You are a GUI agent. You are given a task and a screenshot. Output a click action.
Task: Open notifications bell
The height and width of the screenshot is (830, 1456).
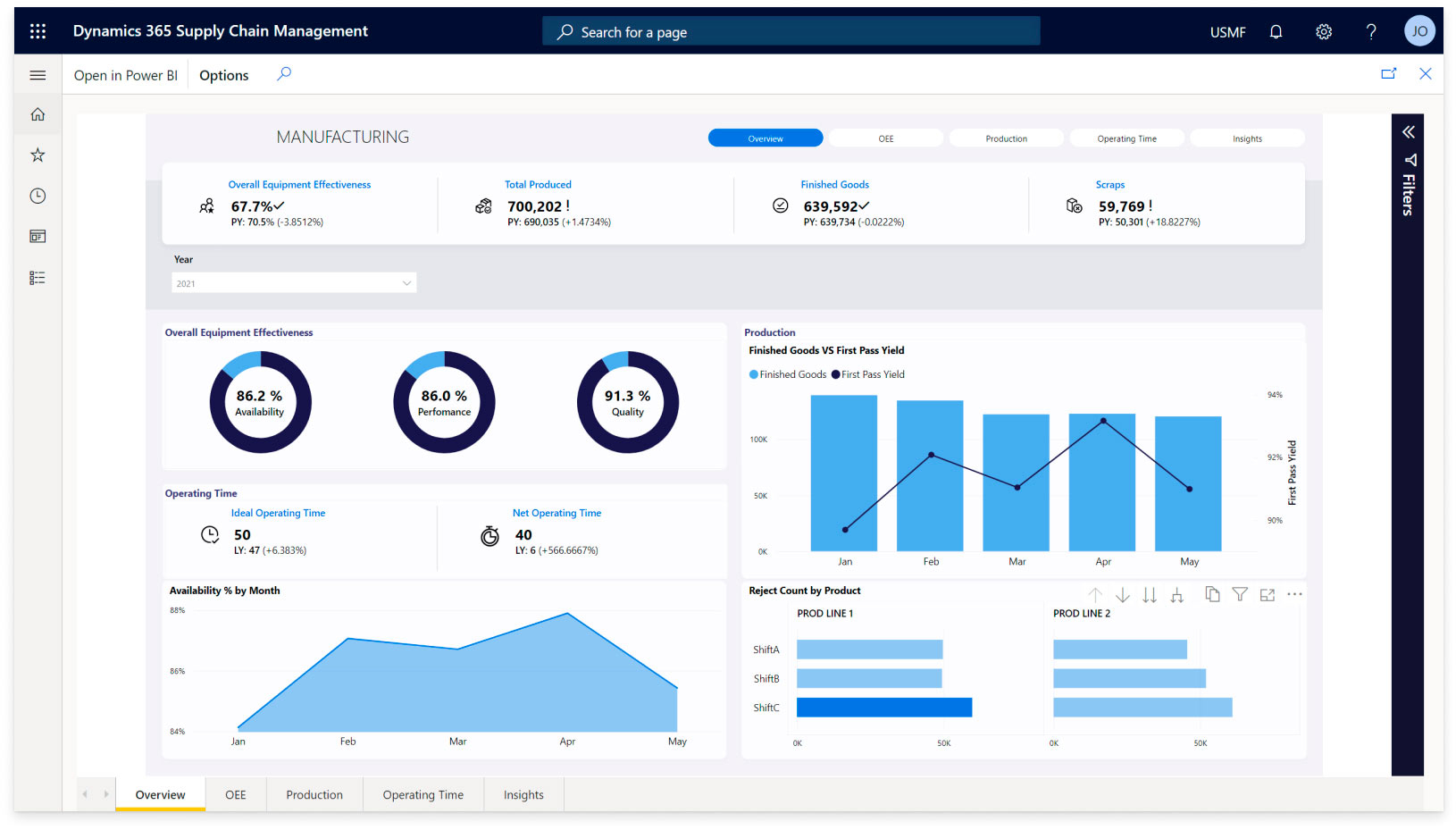tap(1276, 31)
